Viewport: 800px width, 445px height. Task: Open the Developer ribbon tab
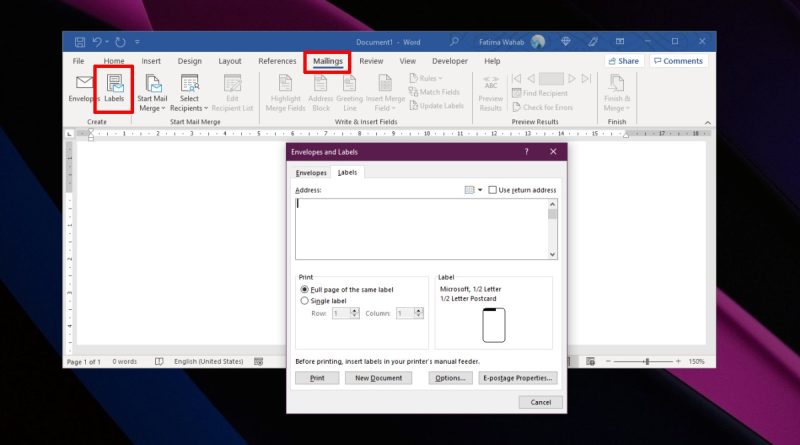point(449,61)
